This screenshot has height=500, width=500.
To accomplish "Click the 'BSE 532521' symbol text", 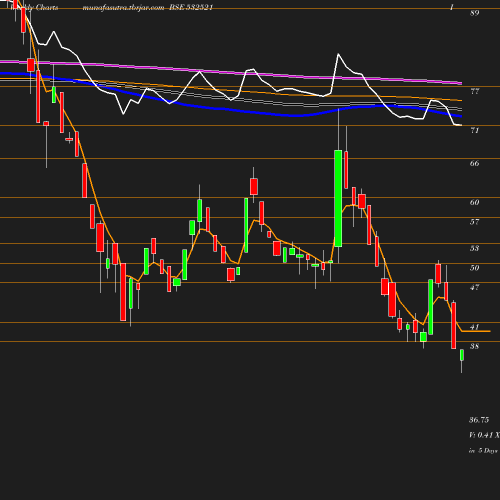I will point(191,7).
